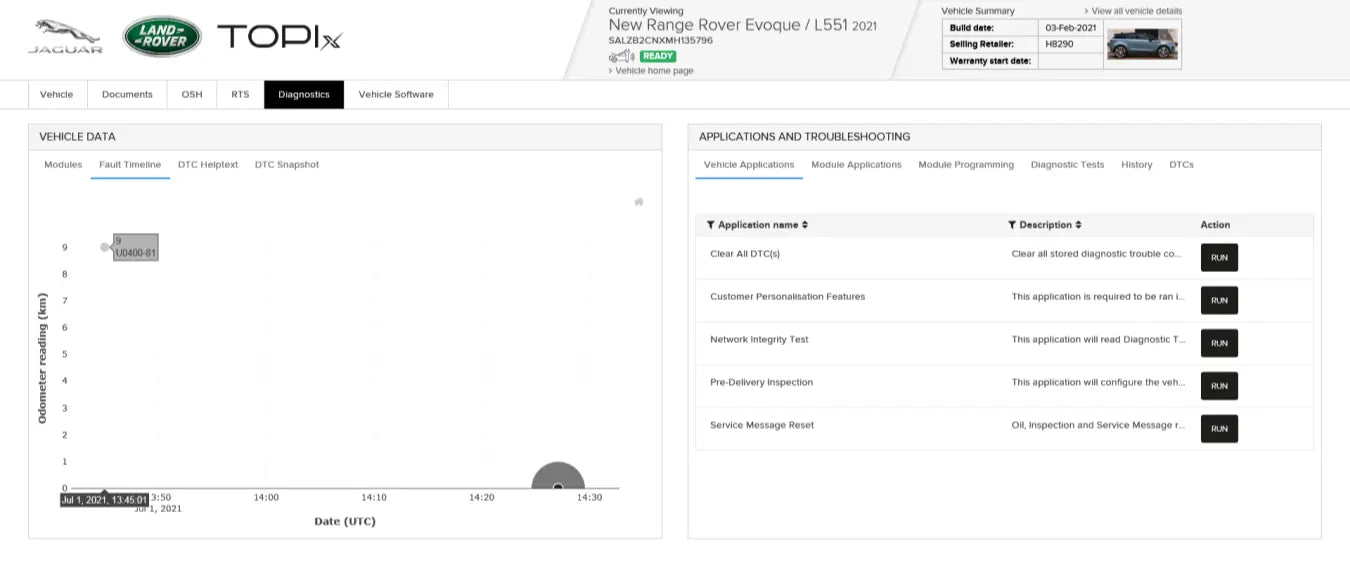Sort by Description column sort arrows
Image resolution: width=1350 pixels, height=568 pixels.
1078,225
